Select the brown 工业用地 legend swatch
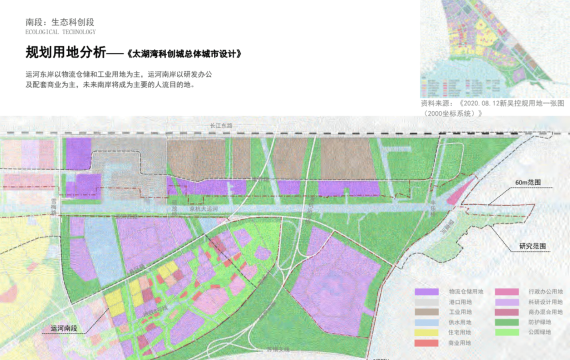 [427, 312]
